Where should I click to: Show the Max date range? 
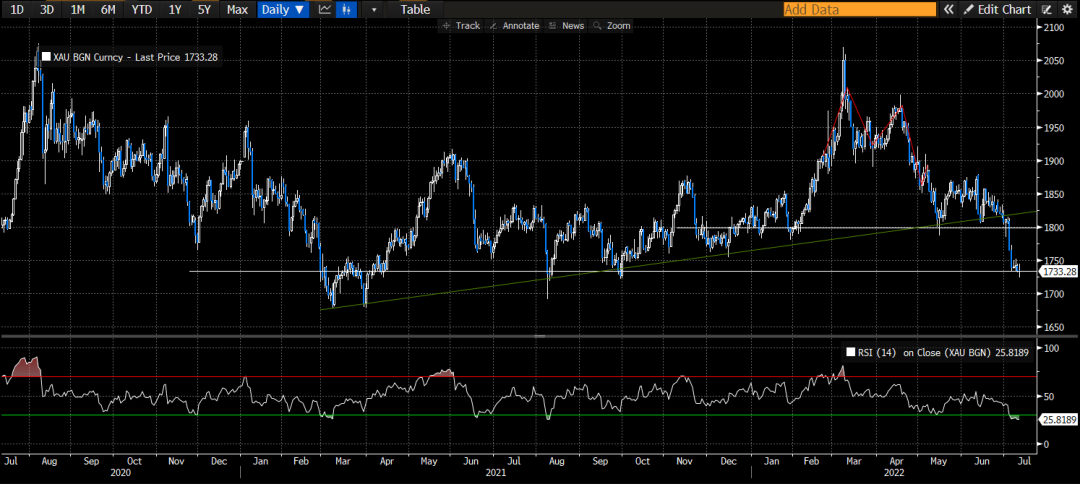tap(237, 9)
